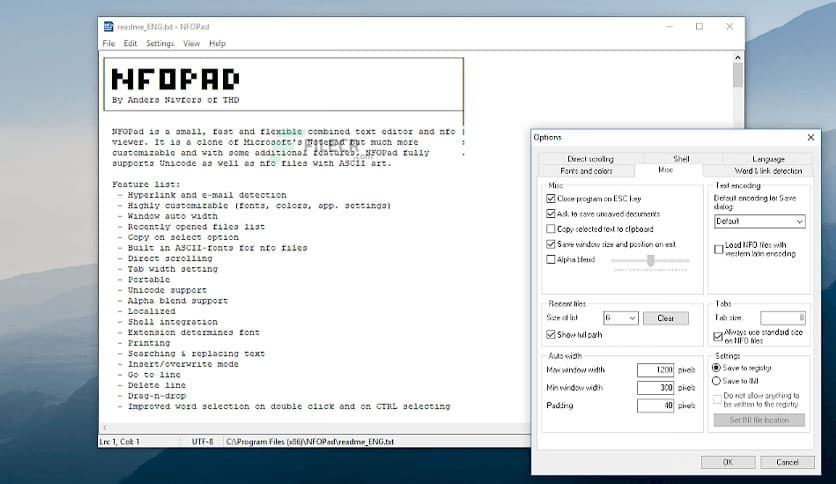836x484 pixels.
Task: Click the 'Alpha blend support' line
Action: [178, 301]
